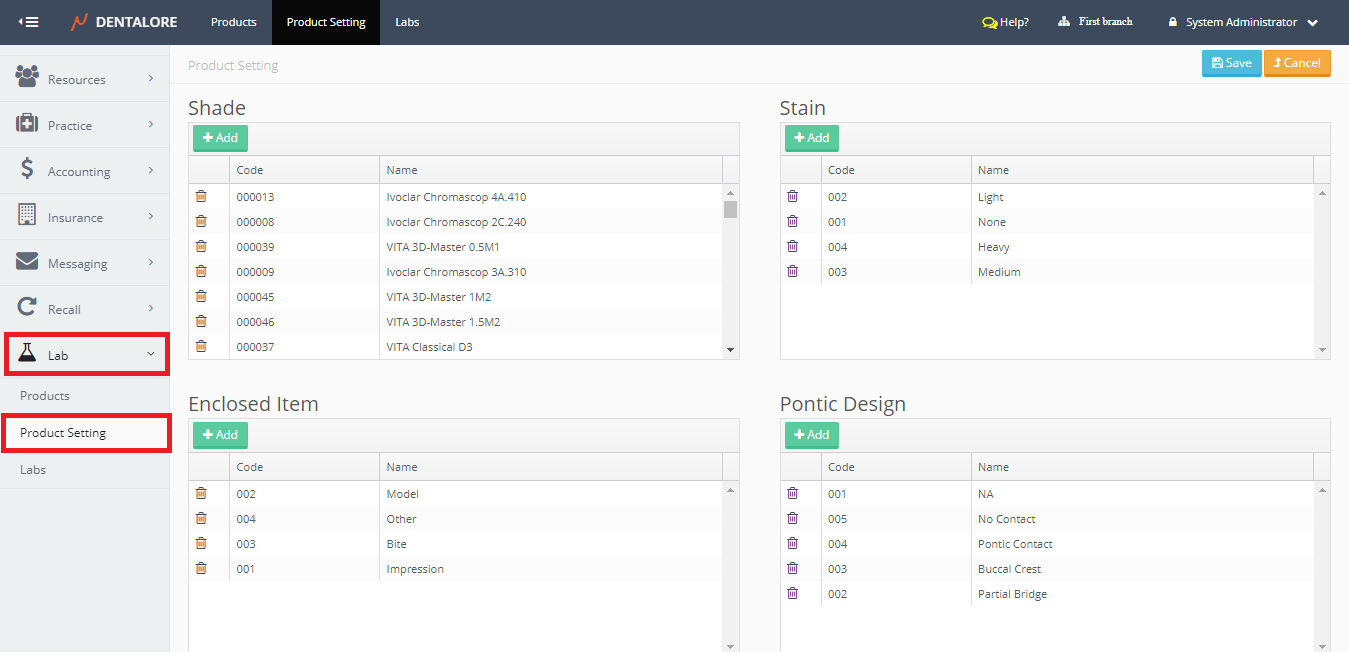Remove the Heavy stain using its trash icon

pyautogui.click(x=793, y=247)
